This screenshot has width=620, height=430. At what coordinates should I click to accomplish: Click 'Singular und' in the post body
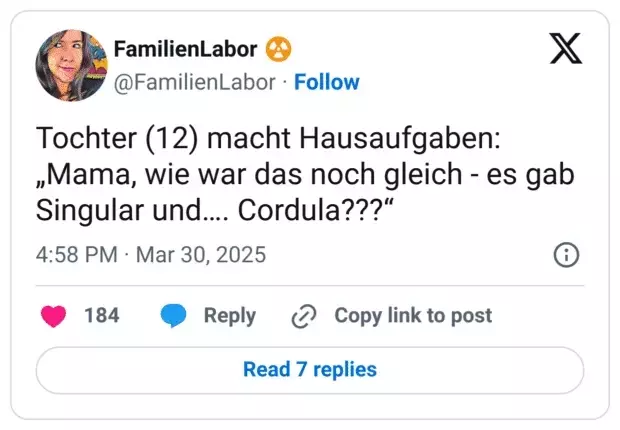pyautogui.click(x=119, y=210)
